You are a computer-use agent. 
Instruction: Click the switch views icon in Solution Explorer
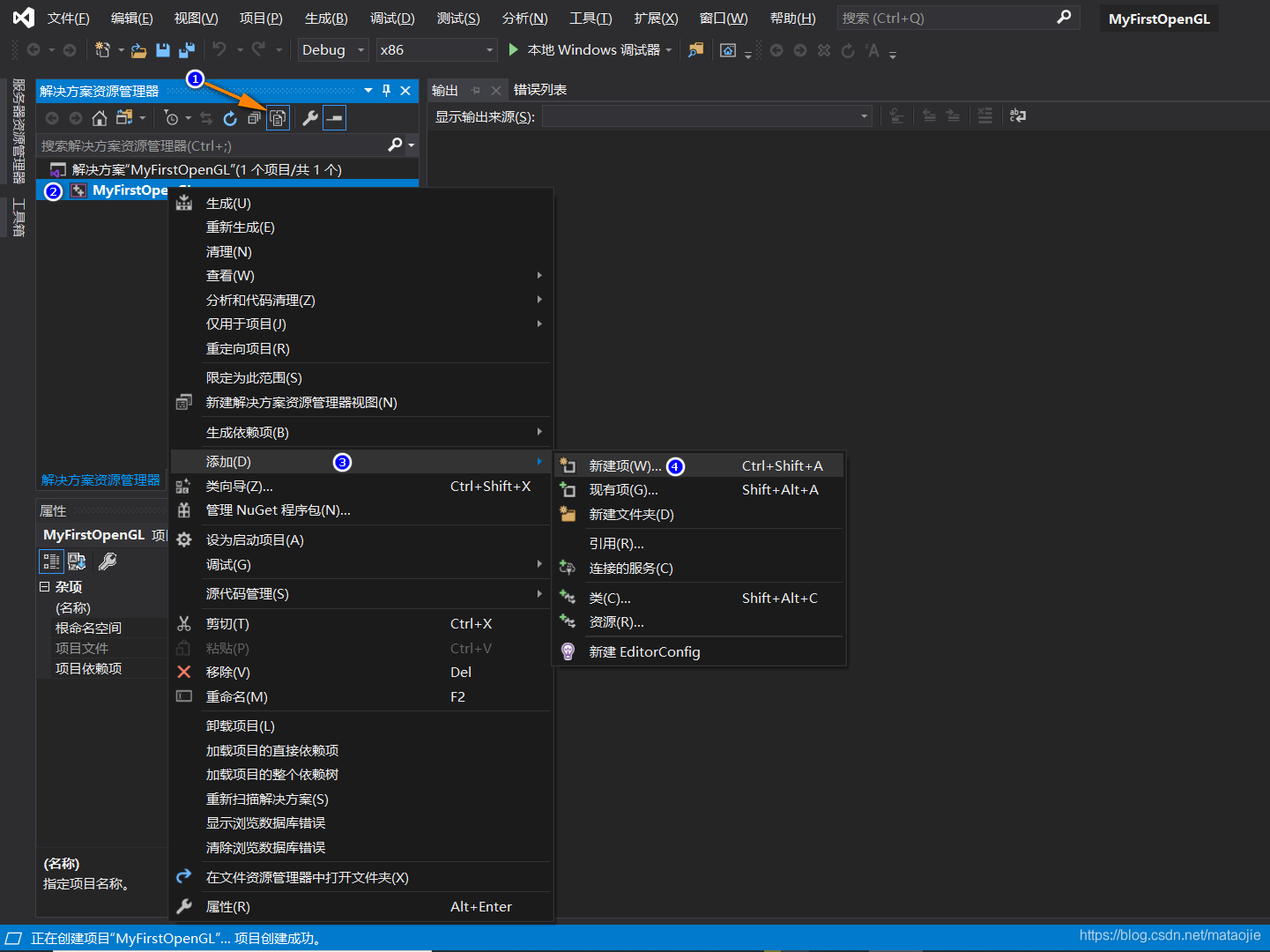point(124,118)
